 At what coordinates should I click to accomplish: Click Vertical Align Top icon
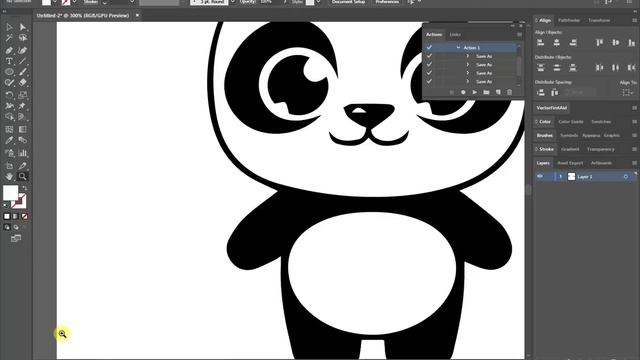(599, 42)
